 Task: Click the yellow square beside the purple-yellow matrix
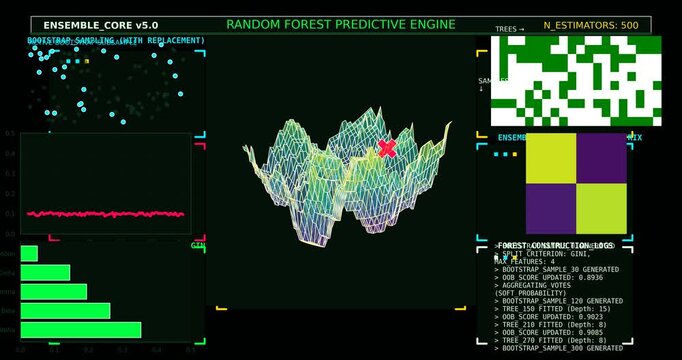(515, 154)
